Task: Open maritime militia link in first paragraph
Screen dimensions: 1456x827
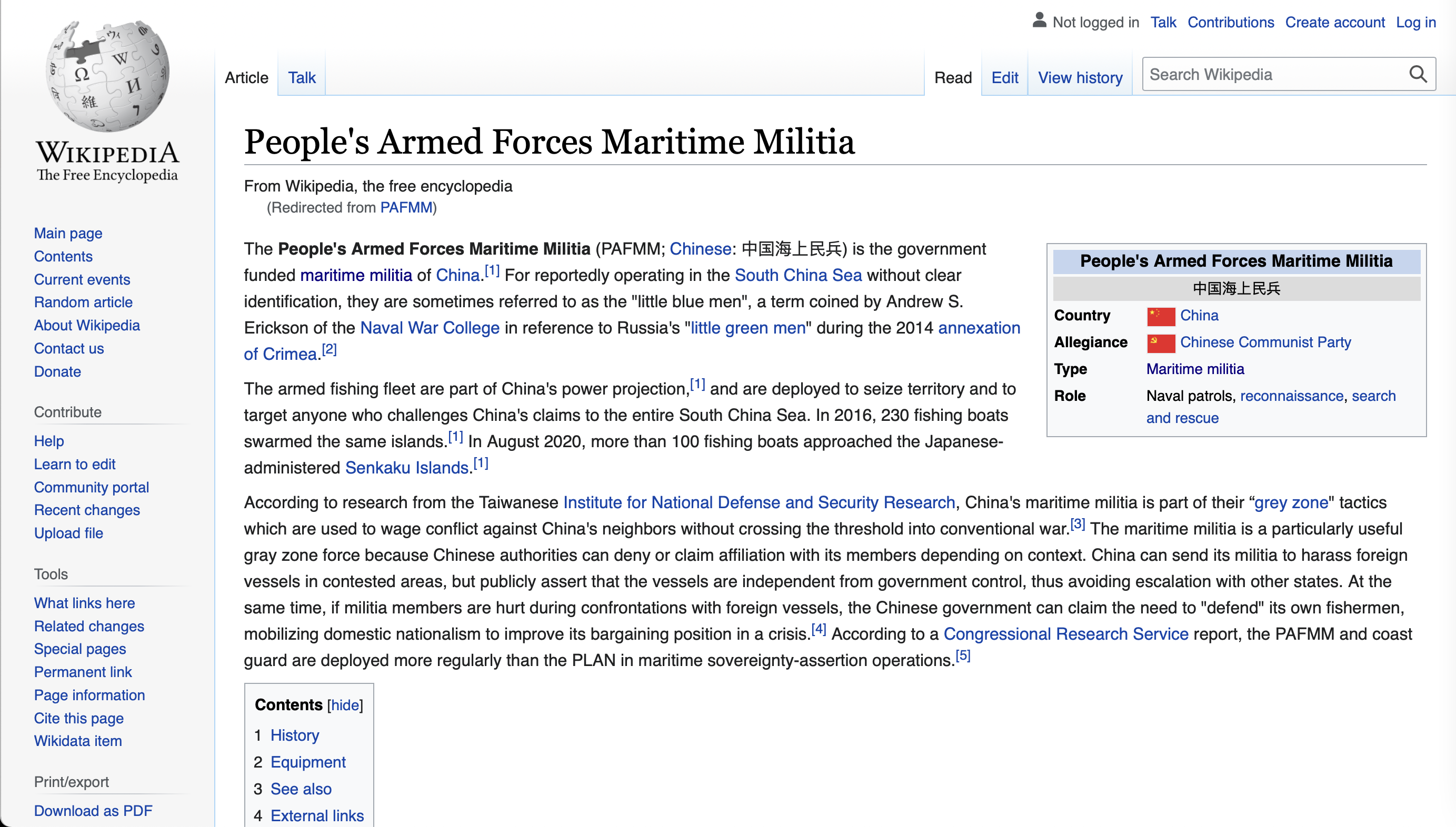Action: (x=356, y=275)
